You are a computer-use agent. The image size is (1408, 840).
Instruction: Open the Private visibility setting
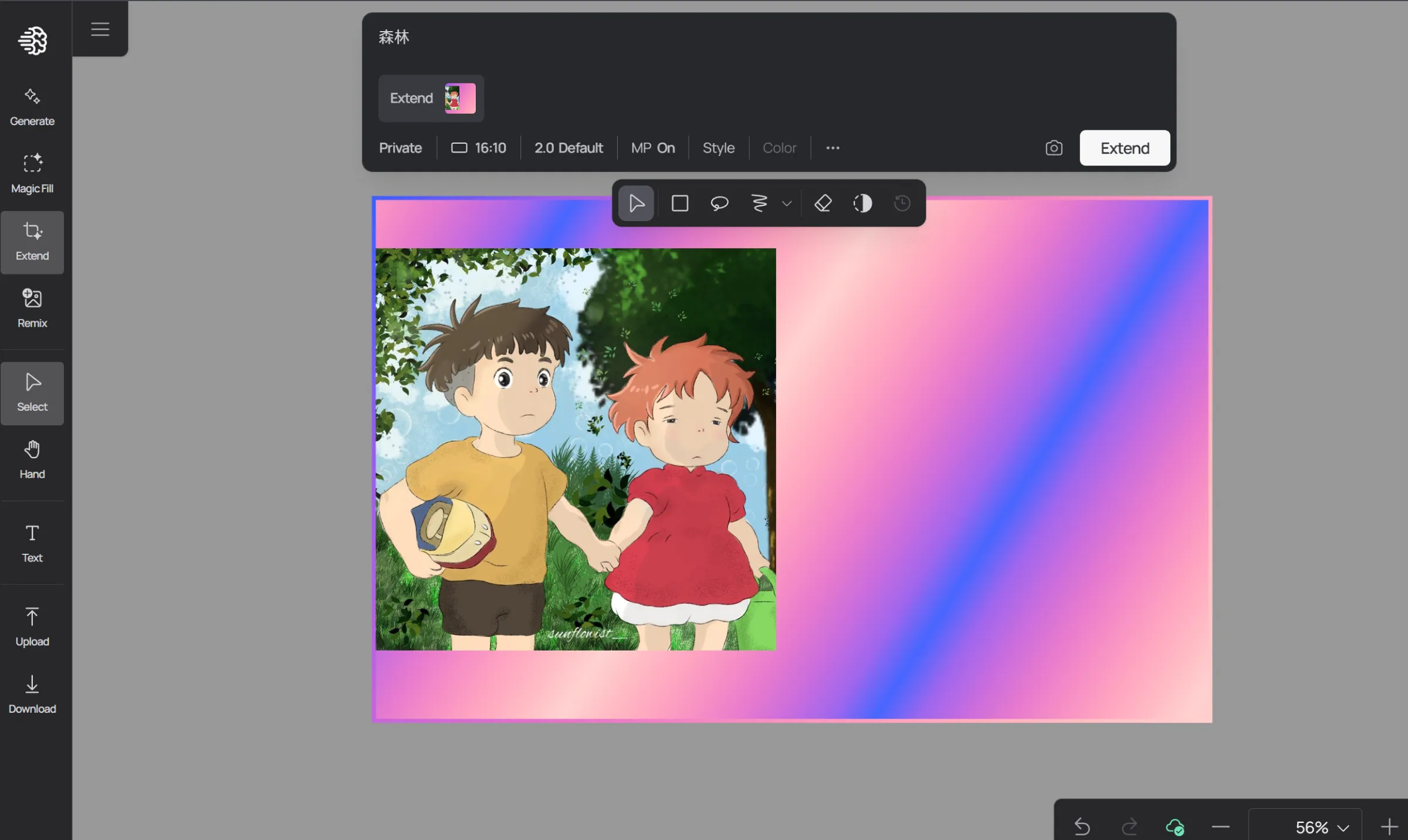[400, 148]
